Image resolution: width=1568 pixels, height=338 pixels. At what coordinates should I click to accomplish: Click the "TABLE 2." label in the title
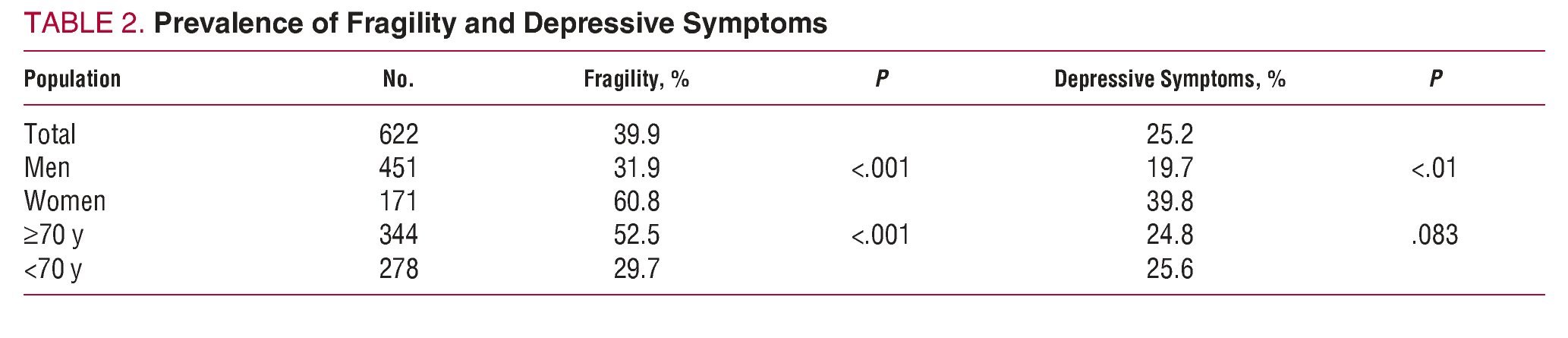(83, 24)
